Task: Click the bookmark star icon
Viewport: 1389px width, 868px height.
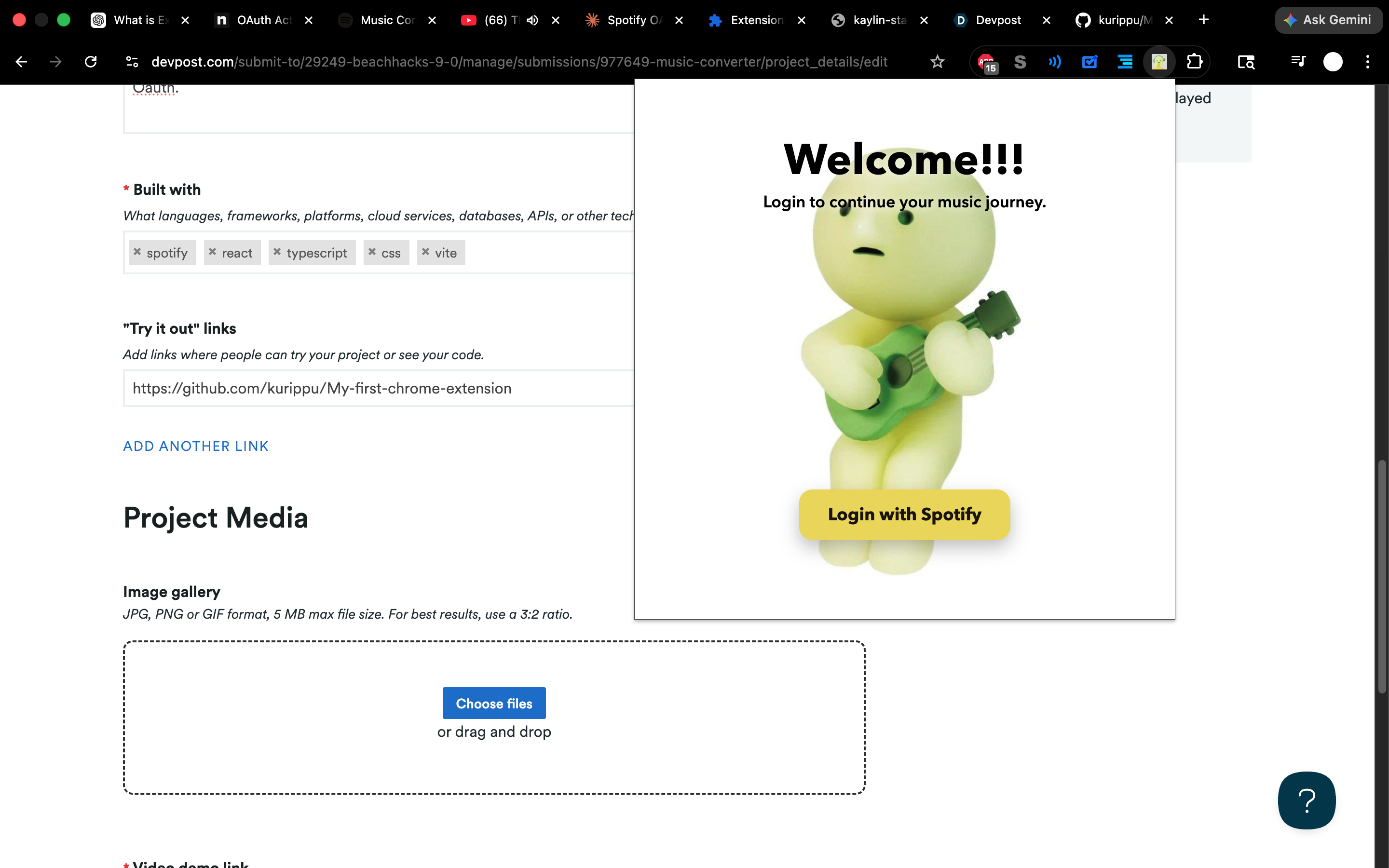Action: 937,61
